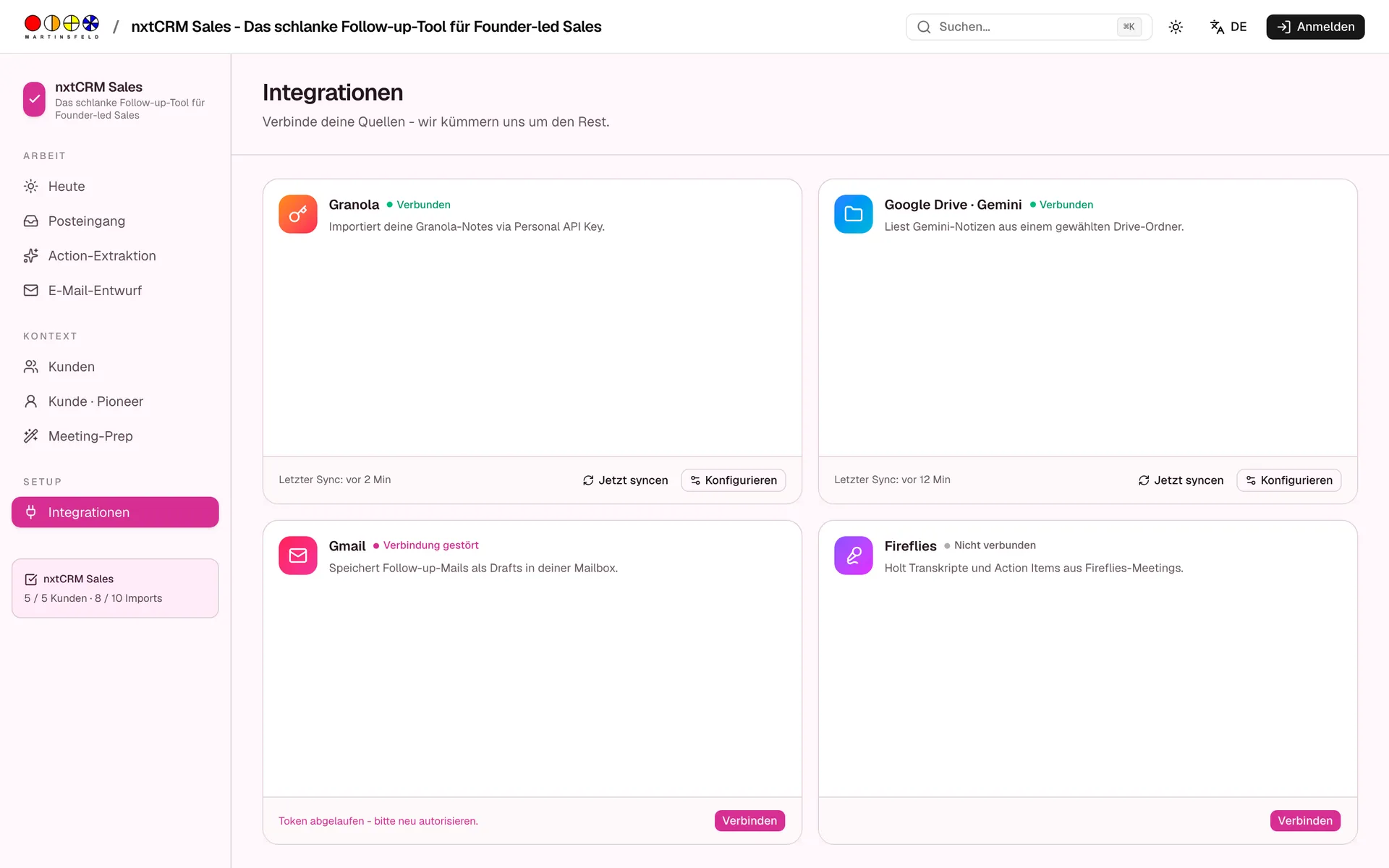The height and width of the screenshot is (868, 1389).
Task: Open Meeting-Prep in the sidebar
Action: 115,436
